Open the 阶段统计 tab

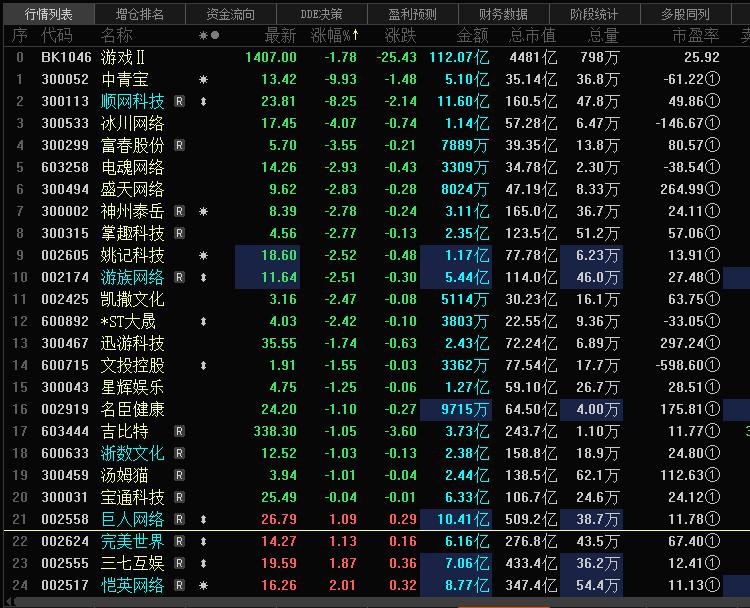pyautogui.click(x=594, y=14)
